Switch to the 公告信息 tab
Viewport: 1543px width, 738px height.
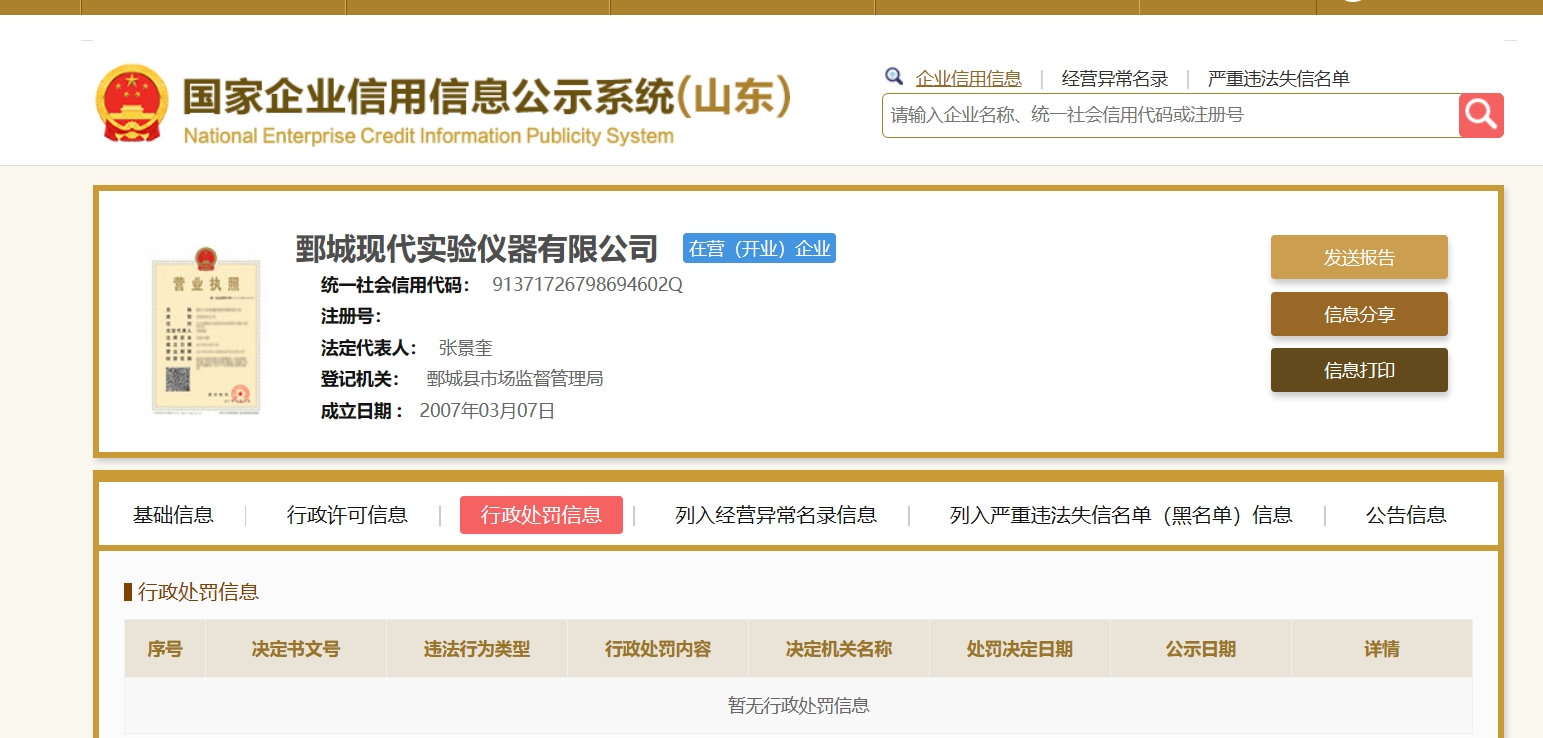1406,515
